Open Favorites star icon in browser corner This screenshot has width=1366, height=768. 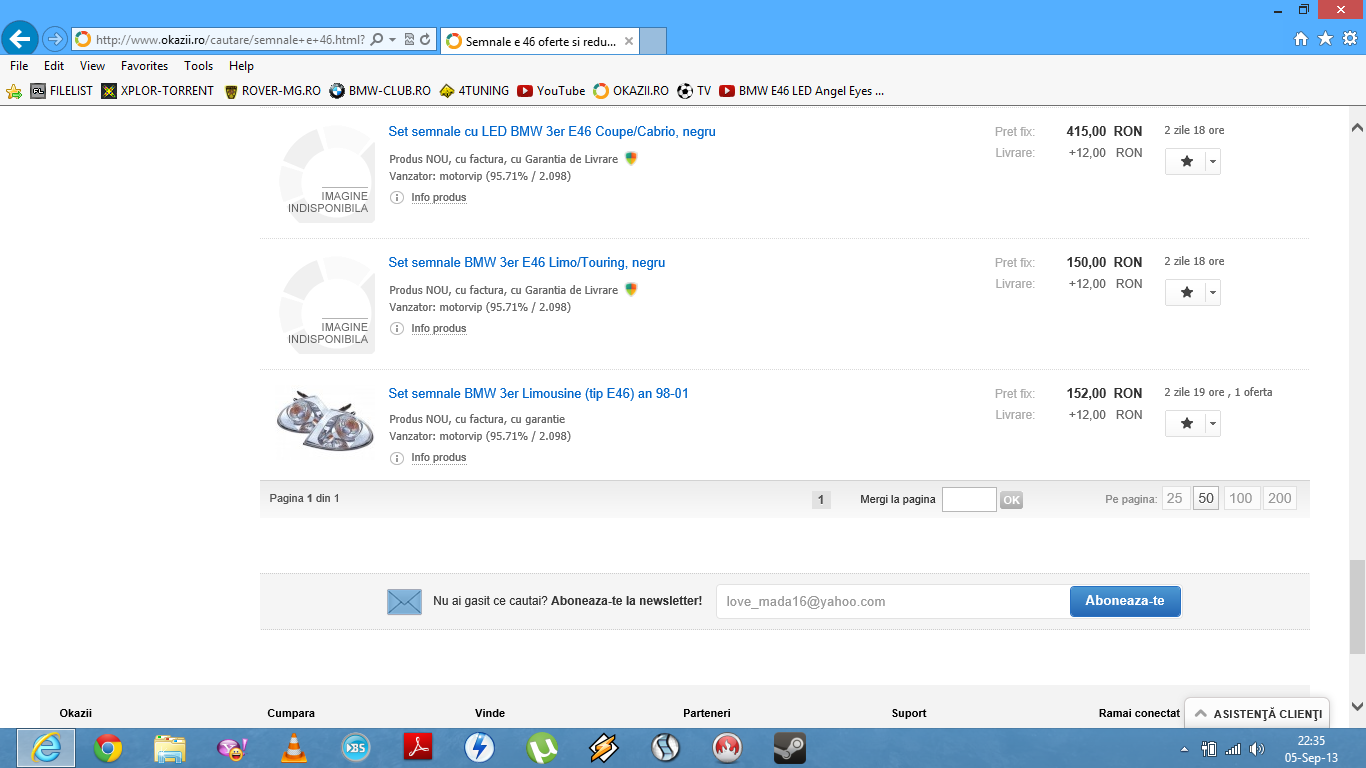click(x=1325, y=39)
